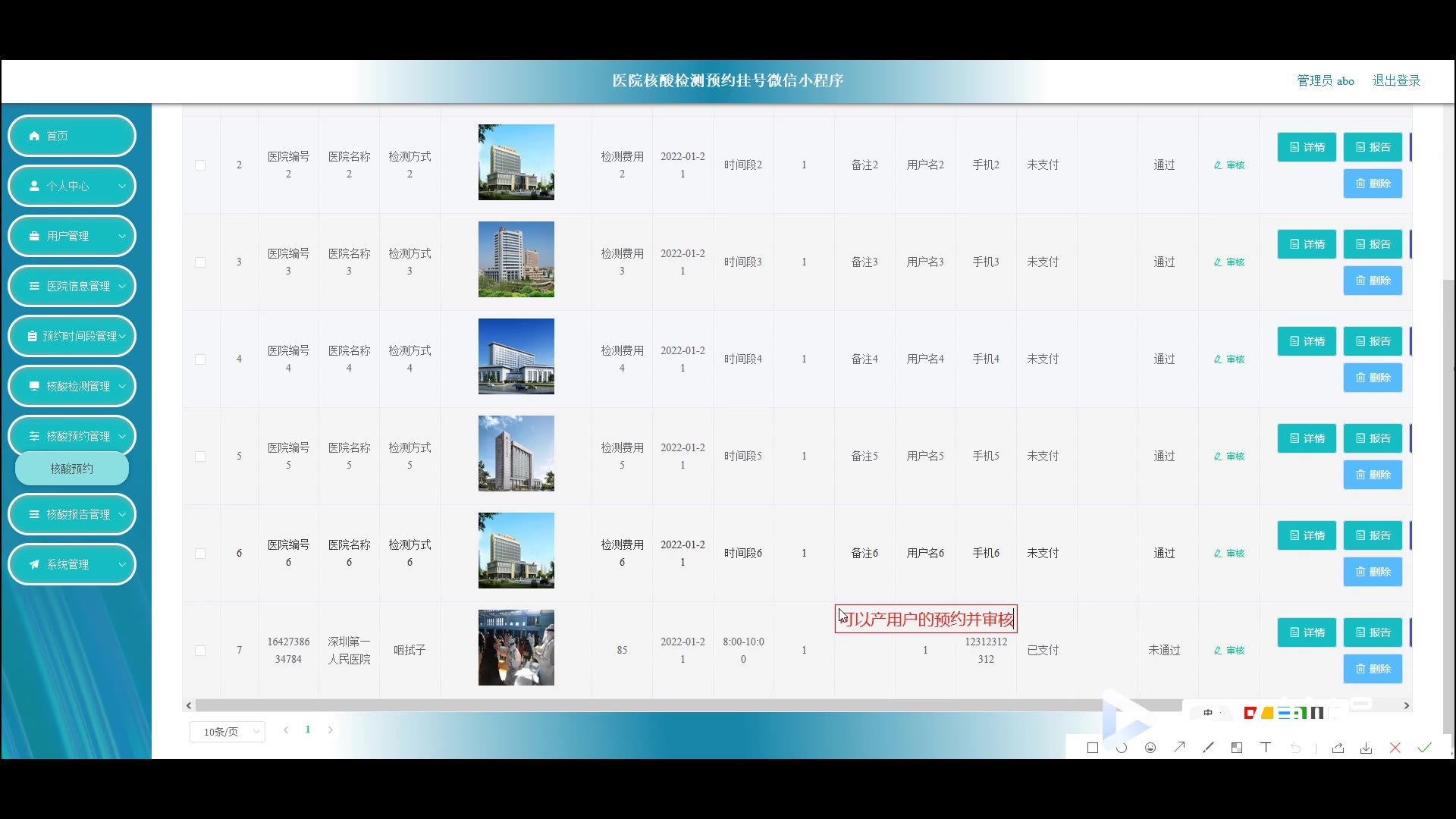Expand the 系统管理 sidebar menu
Screen dimensions: 1456x819
point(72,564)
